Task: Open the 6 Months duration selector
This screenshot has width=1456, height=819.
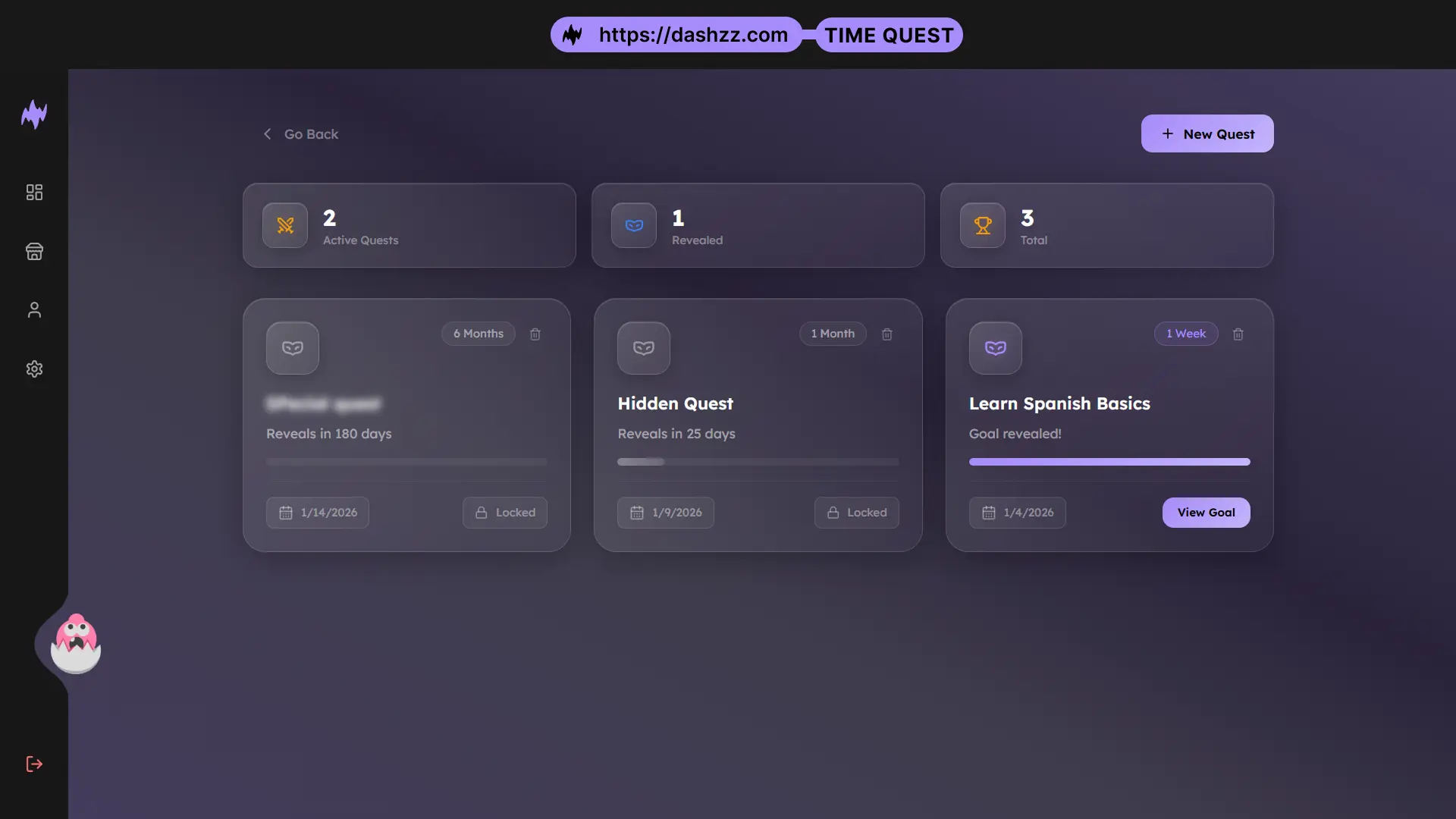Action: tap(478, 334)
